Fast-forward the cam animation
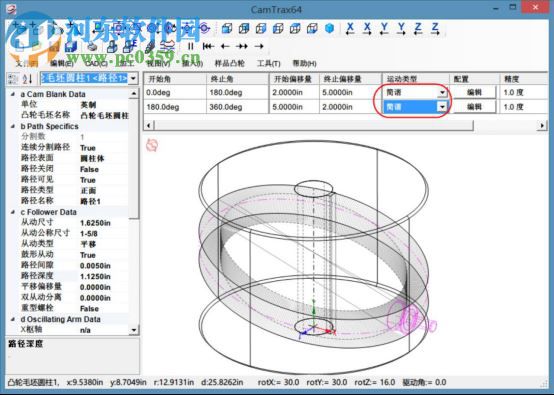Image resolution: width=554 pixels, height=395 pixels. [x=242, y=46]
